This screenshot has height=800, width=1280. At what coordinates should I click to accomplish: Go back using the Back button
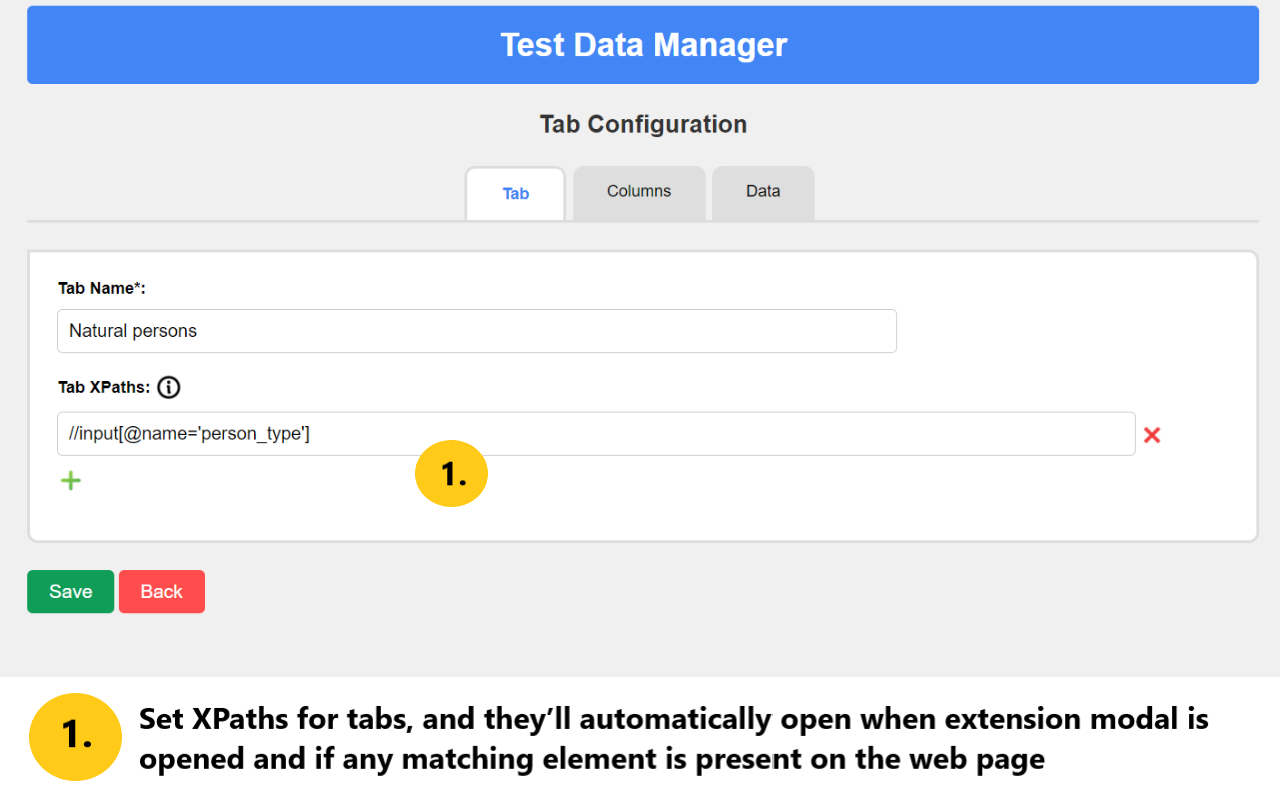161,591
